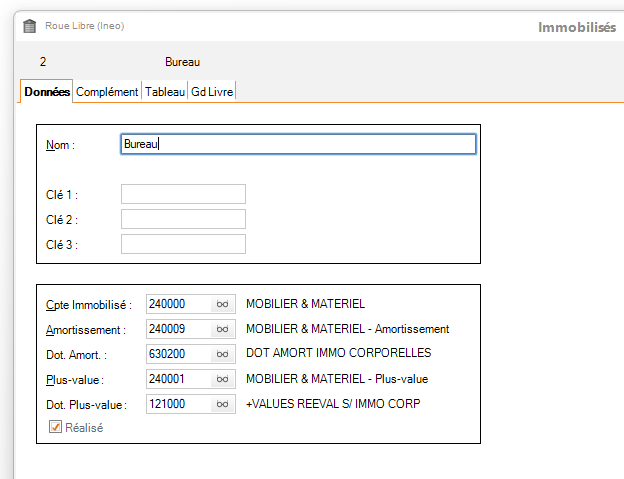Click the Plus-value field with 240001
This screenshot has width=624, height=479.
pos(178,379)
